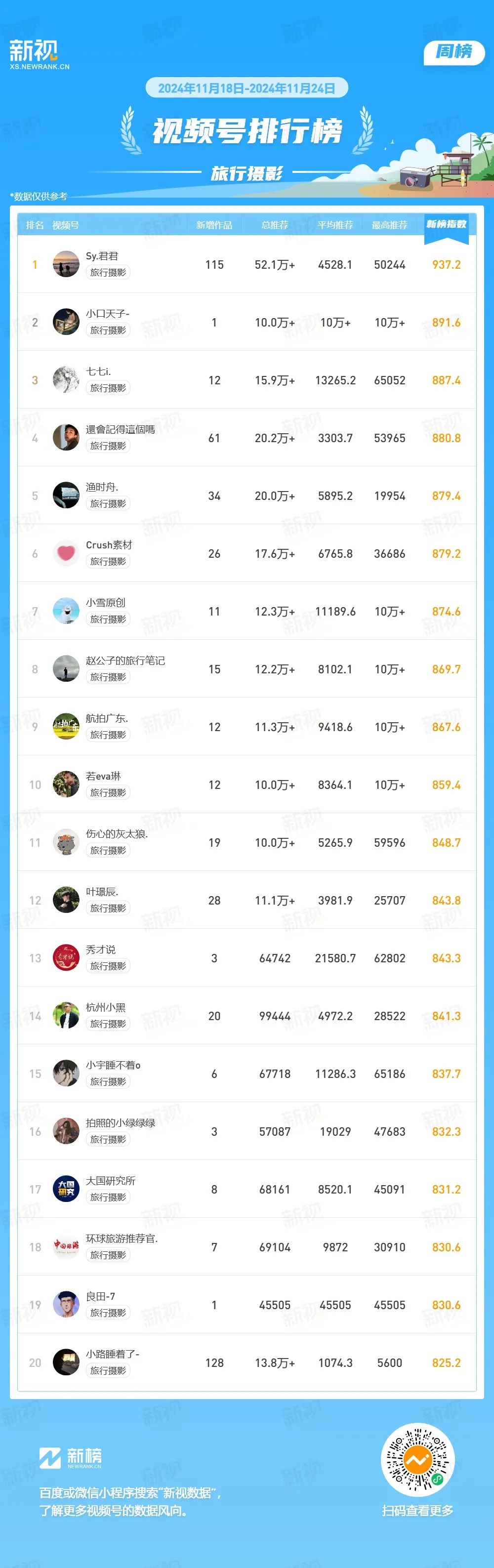The width and height of the screenshot is (494, 1568).
Task: Click index value 937.2 in first row
Action: [x=447, y=265]
